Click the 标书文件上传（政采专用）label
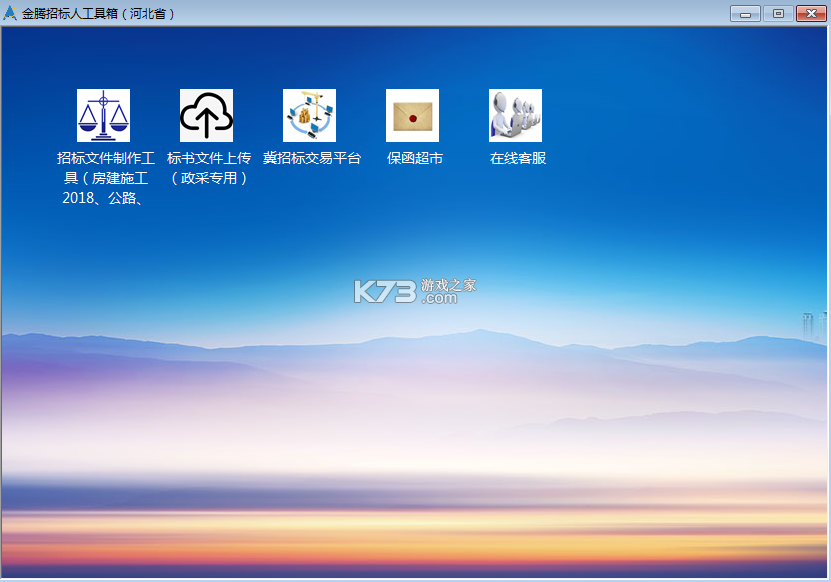831x582 pixels. click(208, 168)
